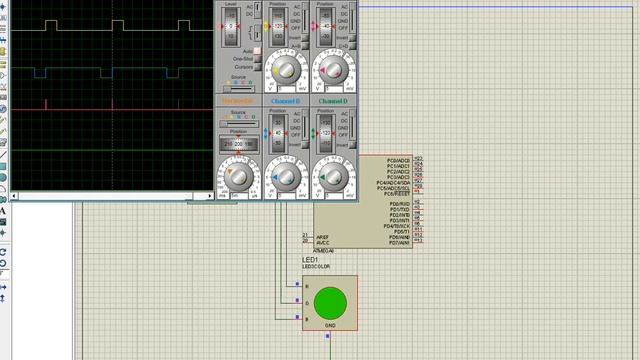Click oscilloscope scrollbar right arrow
Viewport: 640px width, 360px height.
(210, 196)
